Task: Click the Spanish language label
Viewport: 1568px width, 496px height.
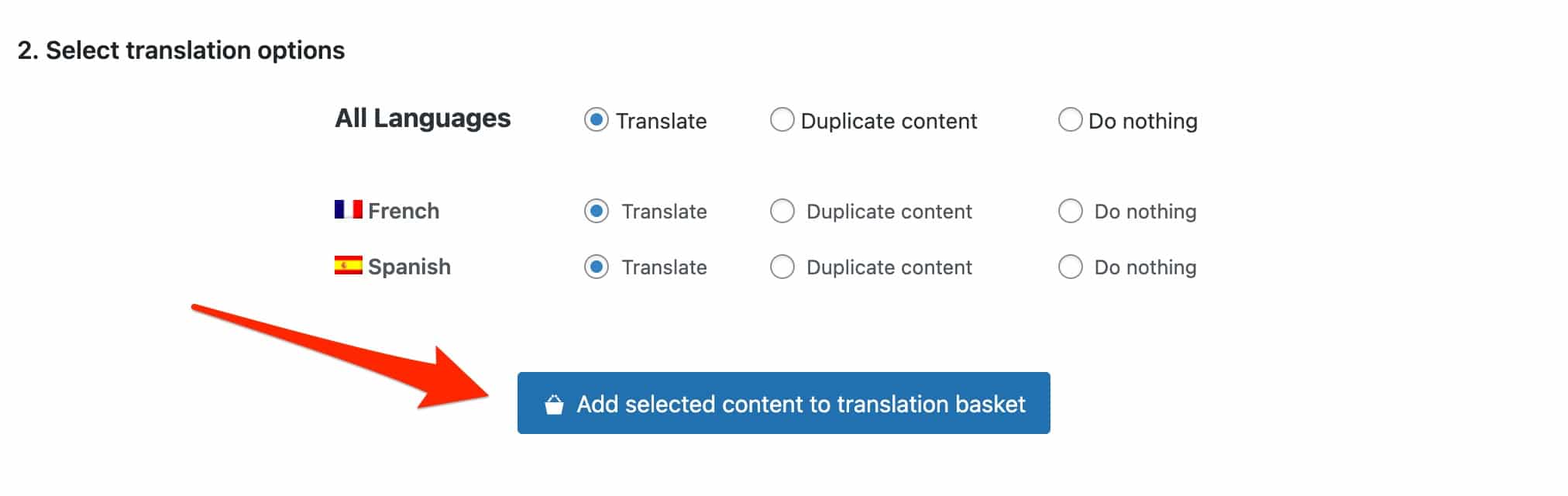Action: click(409, 266)
